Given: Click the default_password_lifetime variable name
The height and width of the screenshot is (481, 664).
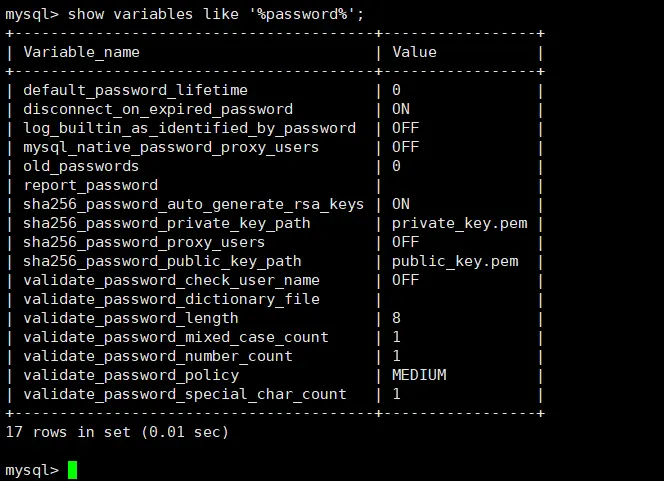Looking at the screenshot, I should [x=135, y=90].
